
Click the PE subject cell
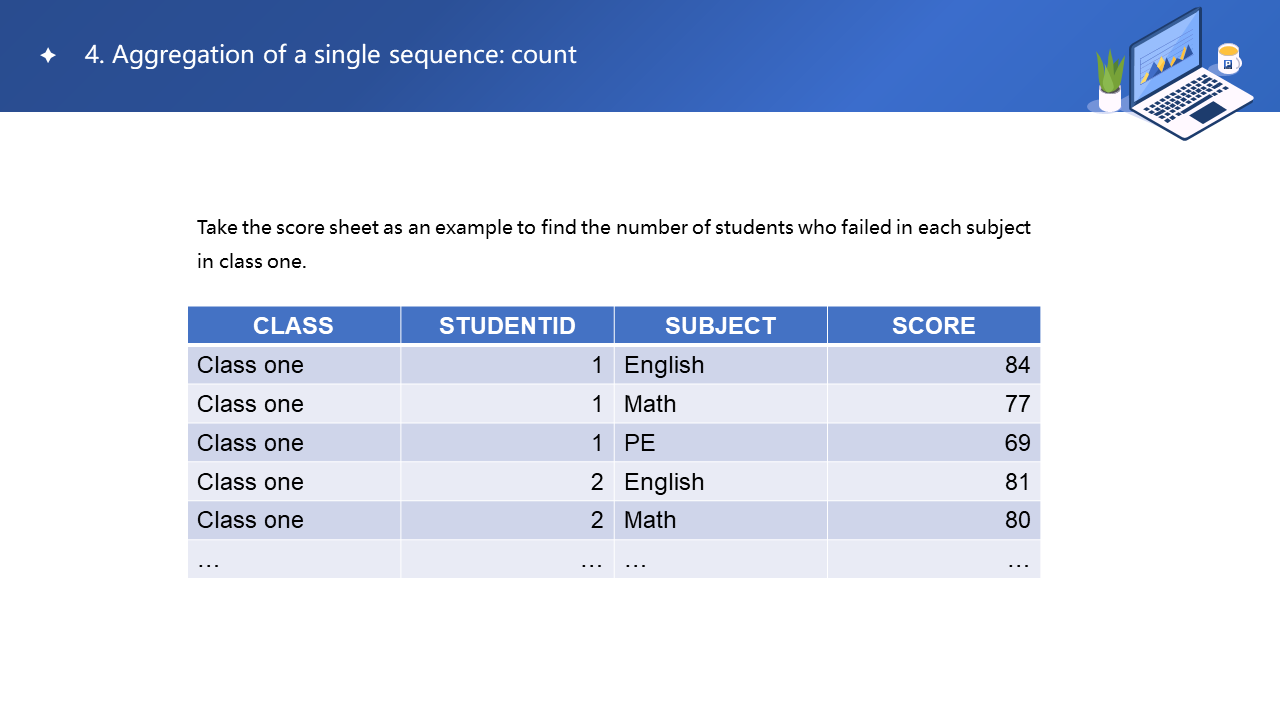pos(720,443)
